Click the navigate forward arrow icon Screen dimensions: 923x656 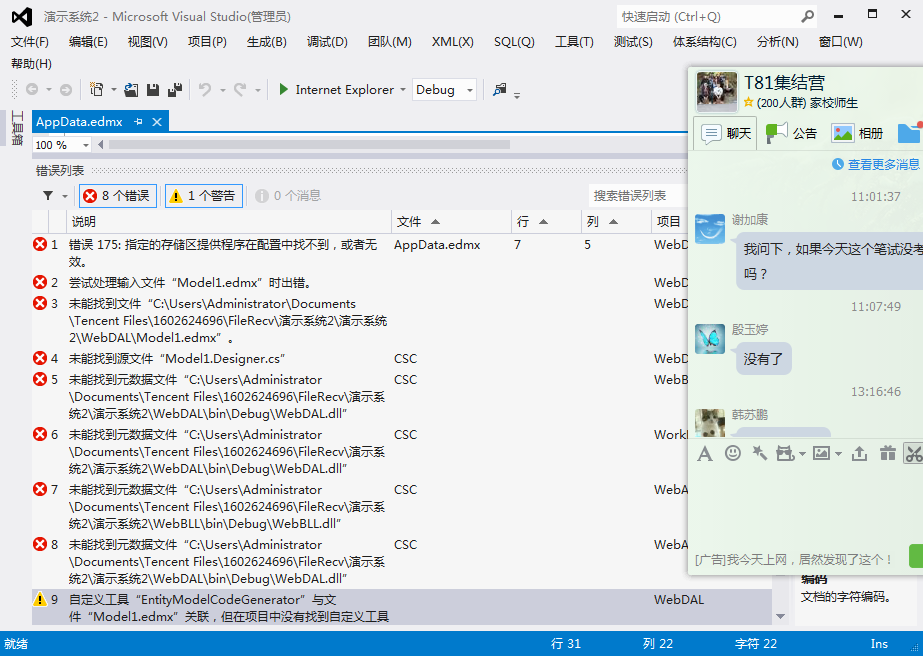point(66,90)
